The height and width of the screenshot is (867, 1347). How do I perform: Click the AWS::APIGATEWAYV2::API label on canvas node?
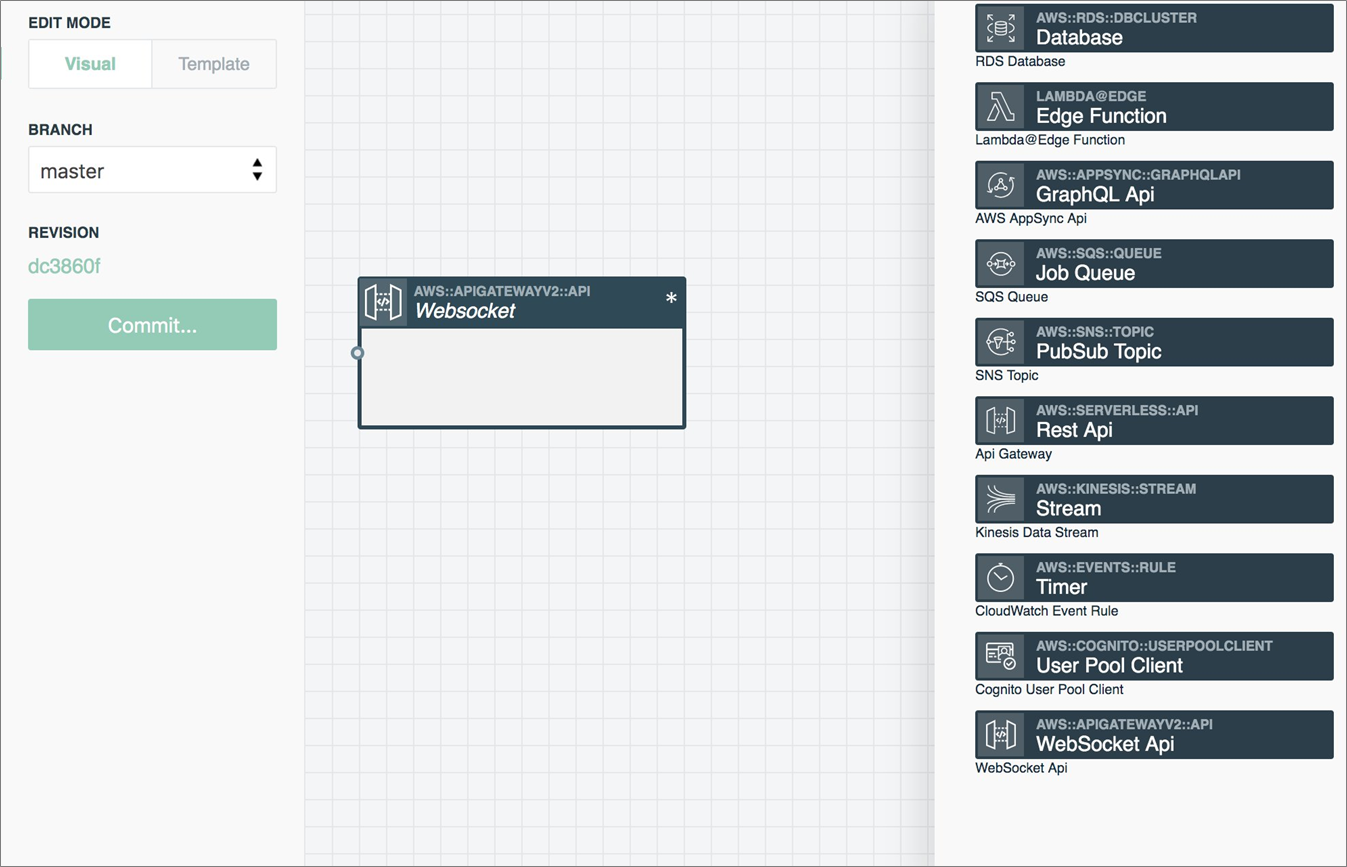tap(502, 291)
